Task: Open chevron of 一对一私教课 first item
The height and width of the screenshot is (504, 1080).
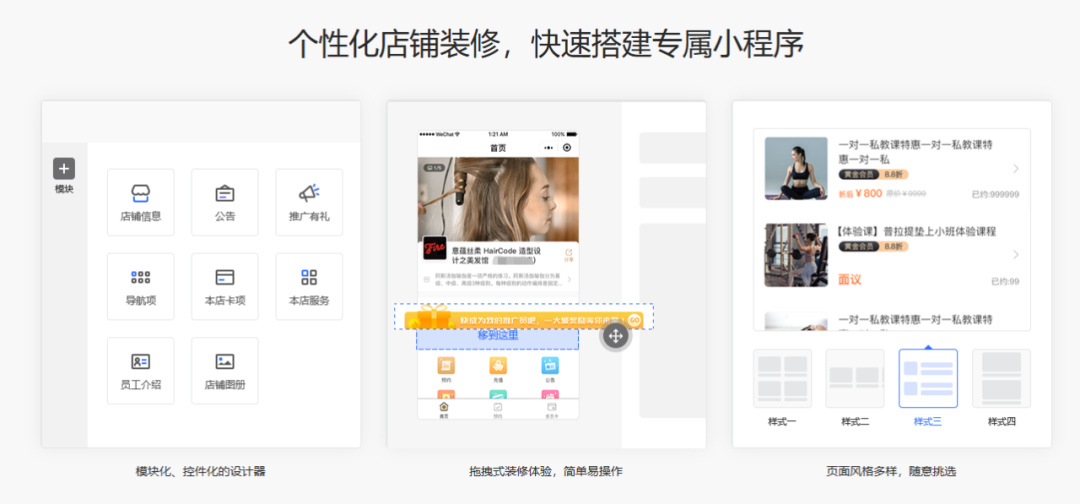Action: pos(1016,169)
